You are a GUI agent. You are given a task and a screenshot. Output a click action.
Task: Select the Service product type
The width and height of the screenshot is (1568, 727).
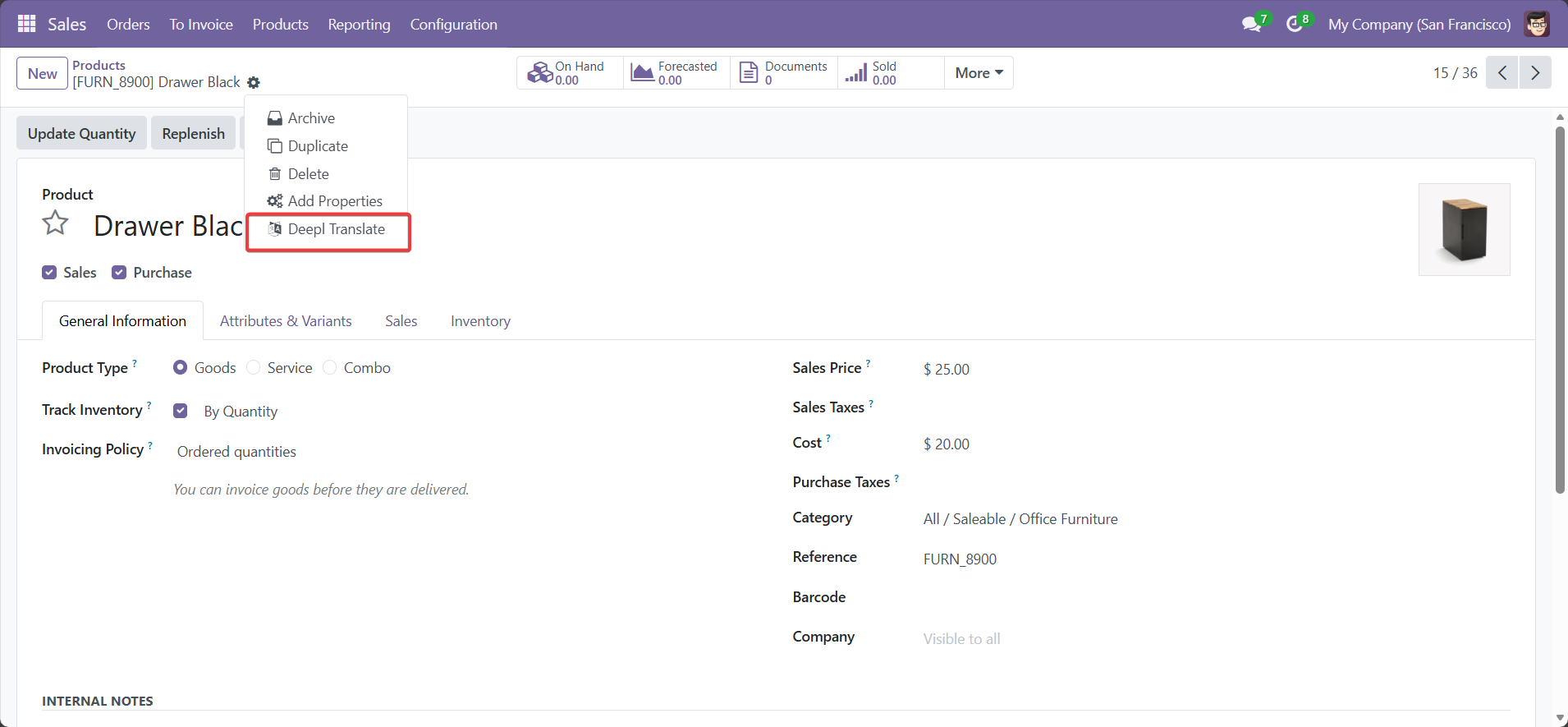(254, 368)
